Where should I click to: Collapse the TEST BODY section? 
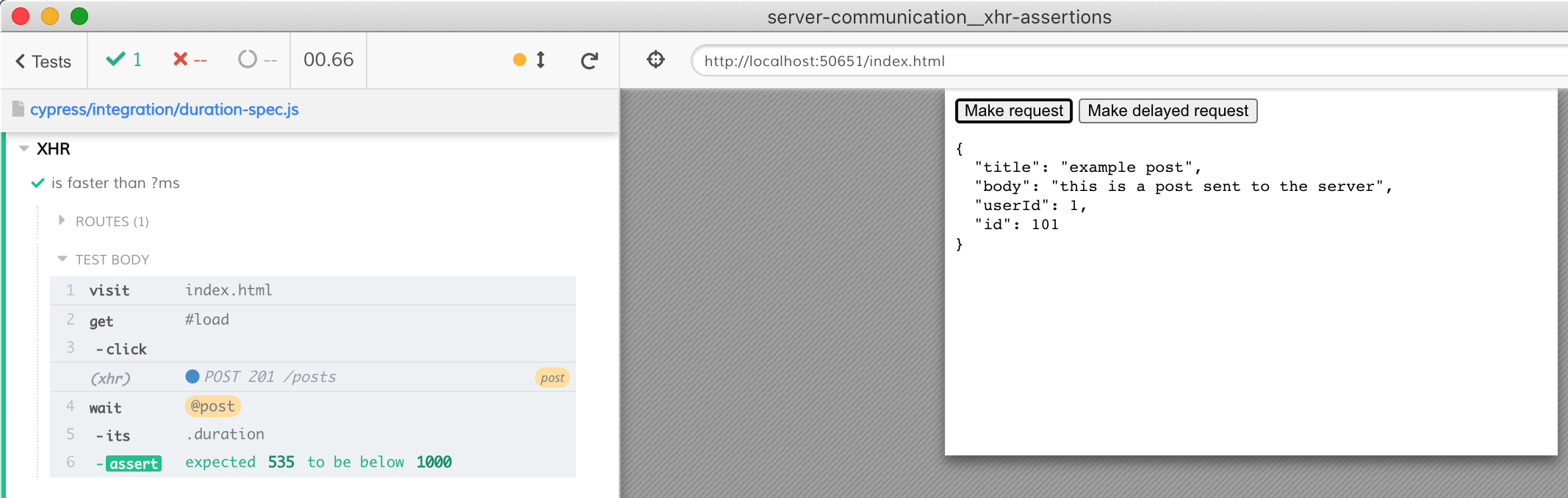[x=112, y=260]
